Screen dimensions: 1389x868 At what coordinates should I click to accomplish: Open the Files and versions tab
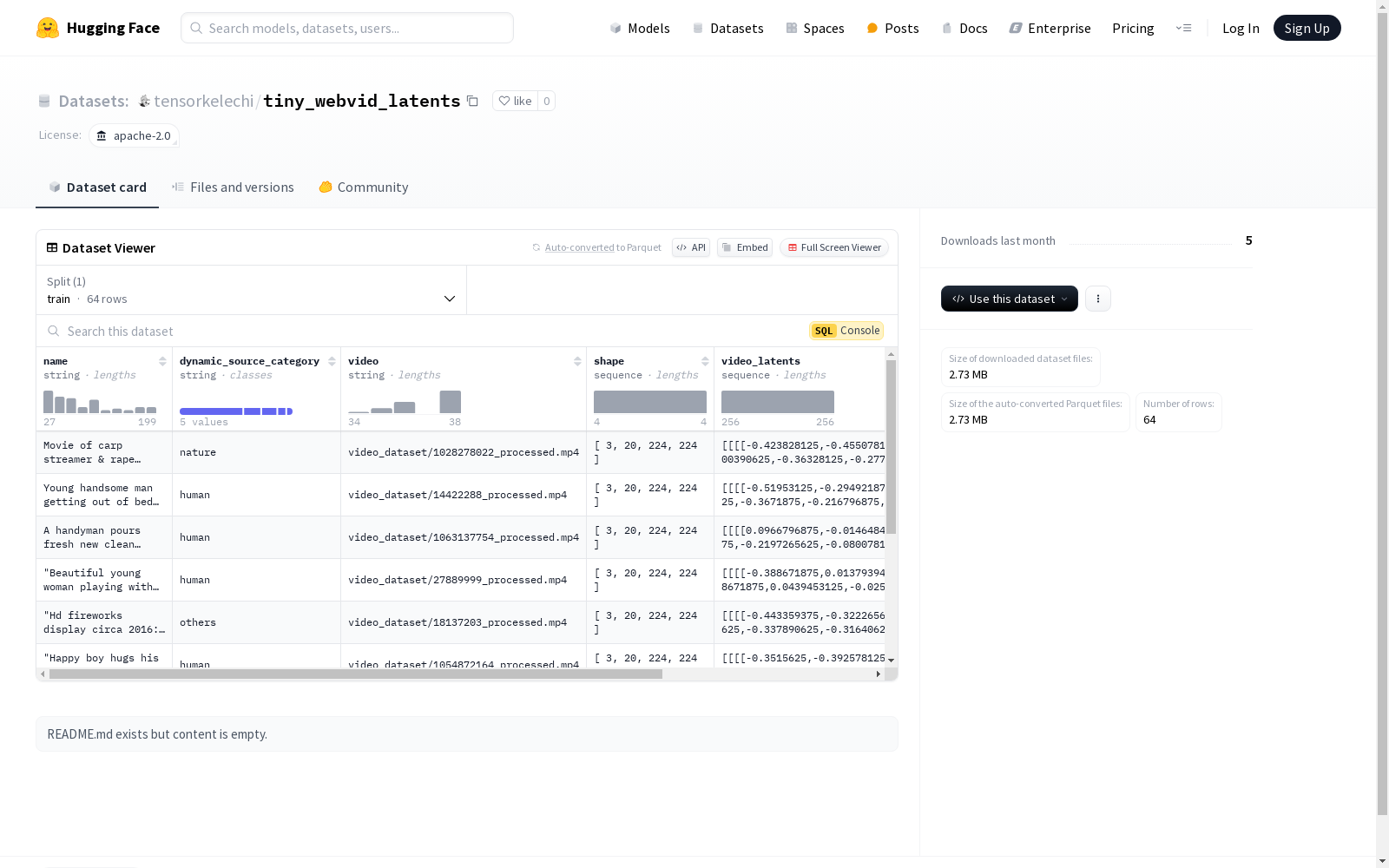tap(233, 187)
